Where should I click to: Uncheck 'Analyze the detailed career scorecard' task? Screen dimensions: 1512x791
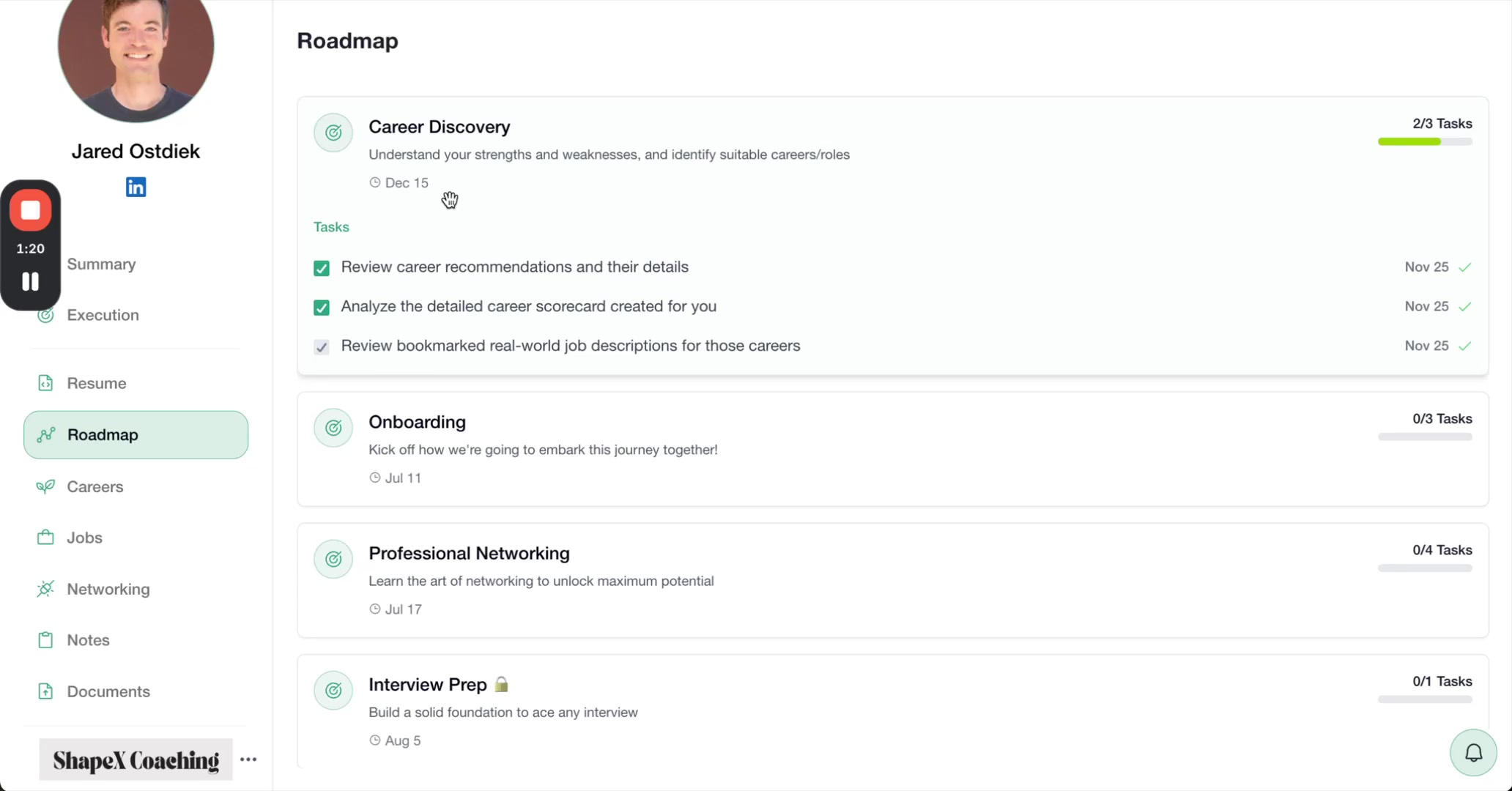321,307
